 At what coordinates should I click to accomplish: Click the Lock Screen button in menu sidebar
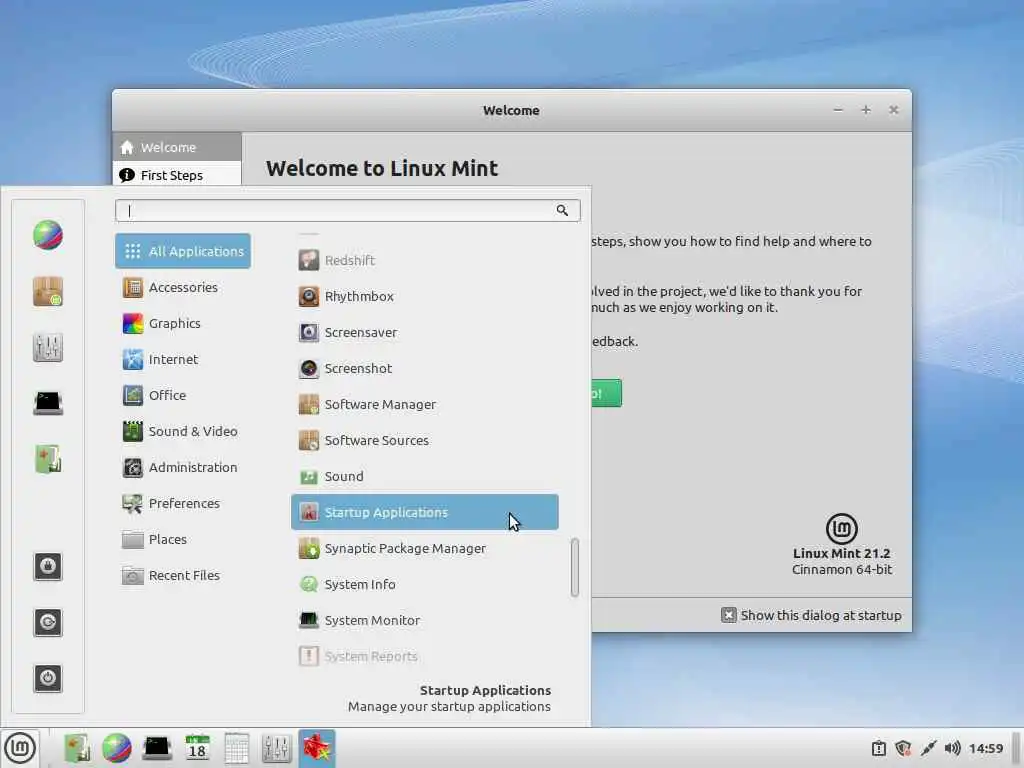click(48, 566)
